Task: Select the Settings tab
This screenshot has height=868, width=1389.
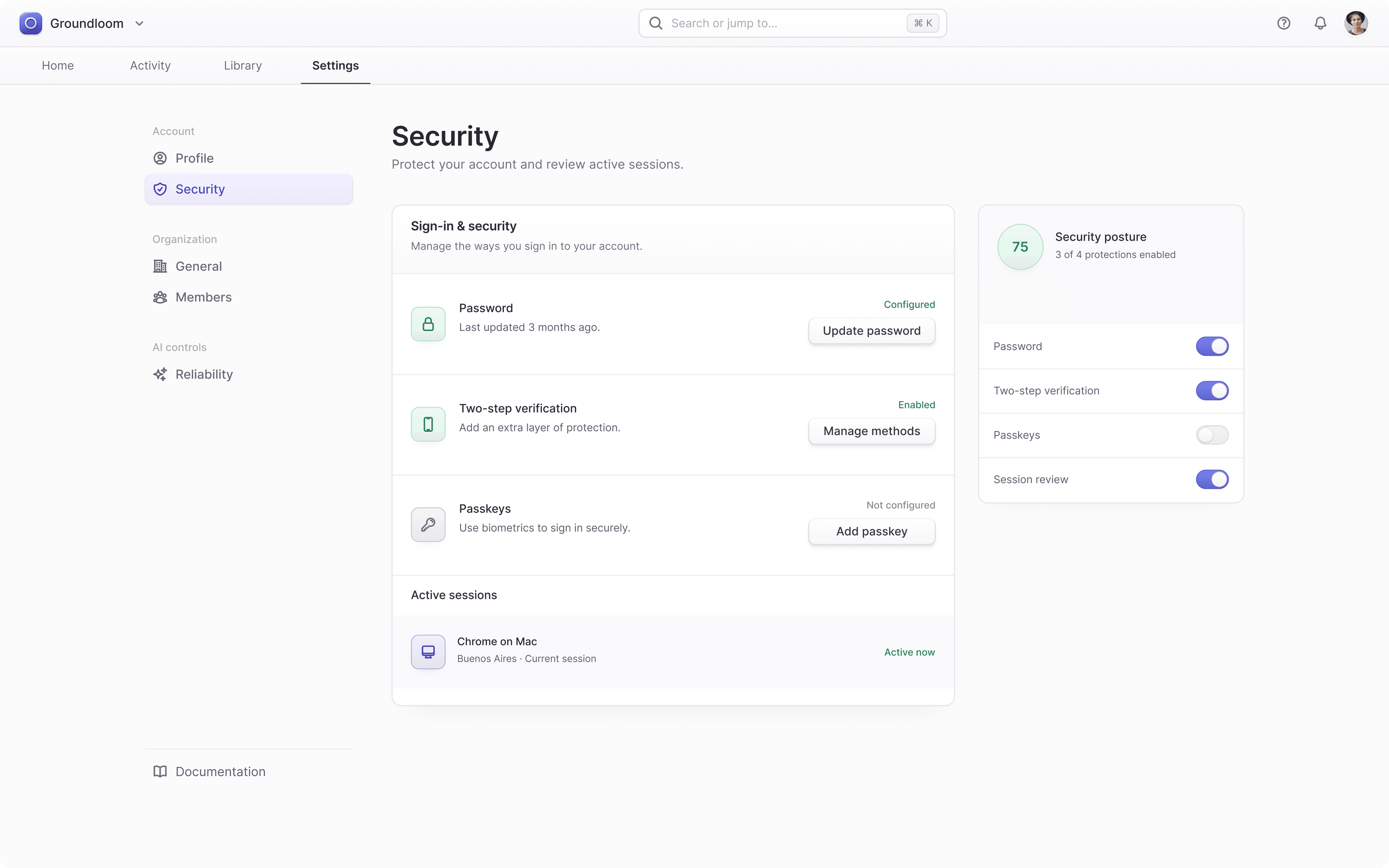Action: (336, 65)
